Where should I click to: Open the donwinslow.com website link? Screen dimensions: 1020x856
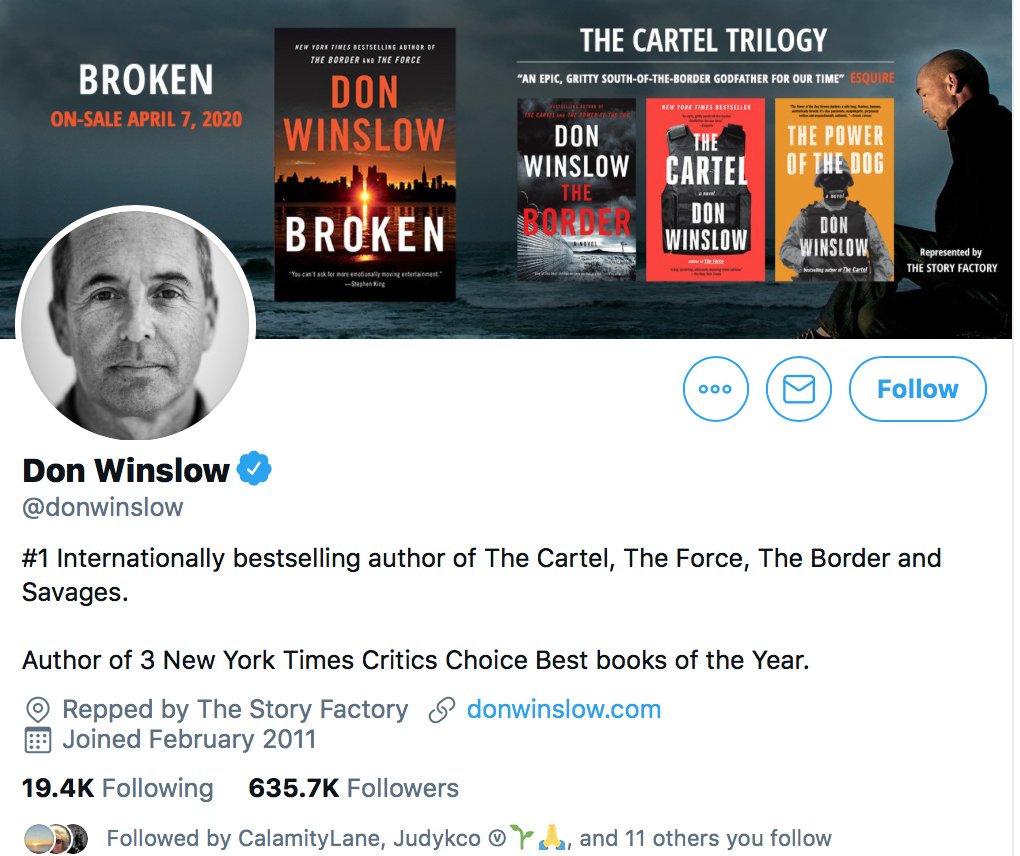coord(564,709)
